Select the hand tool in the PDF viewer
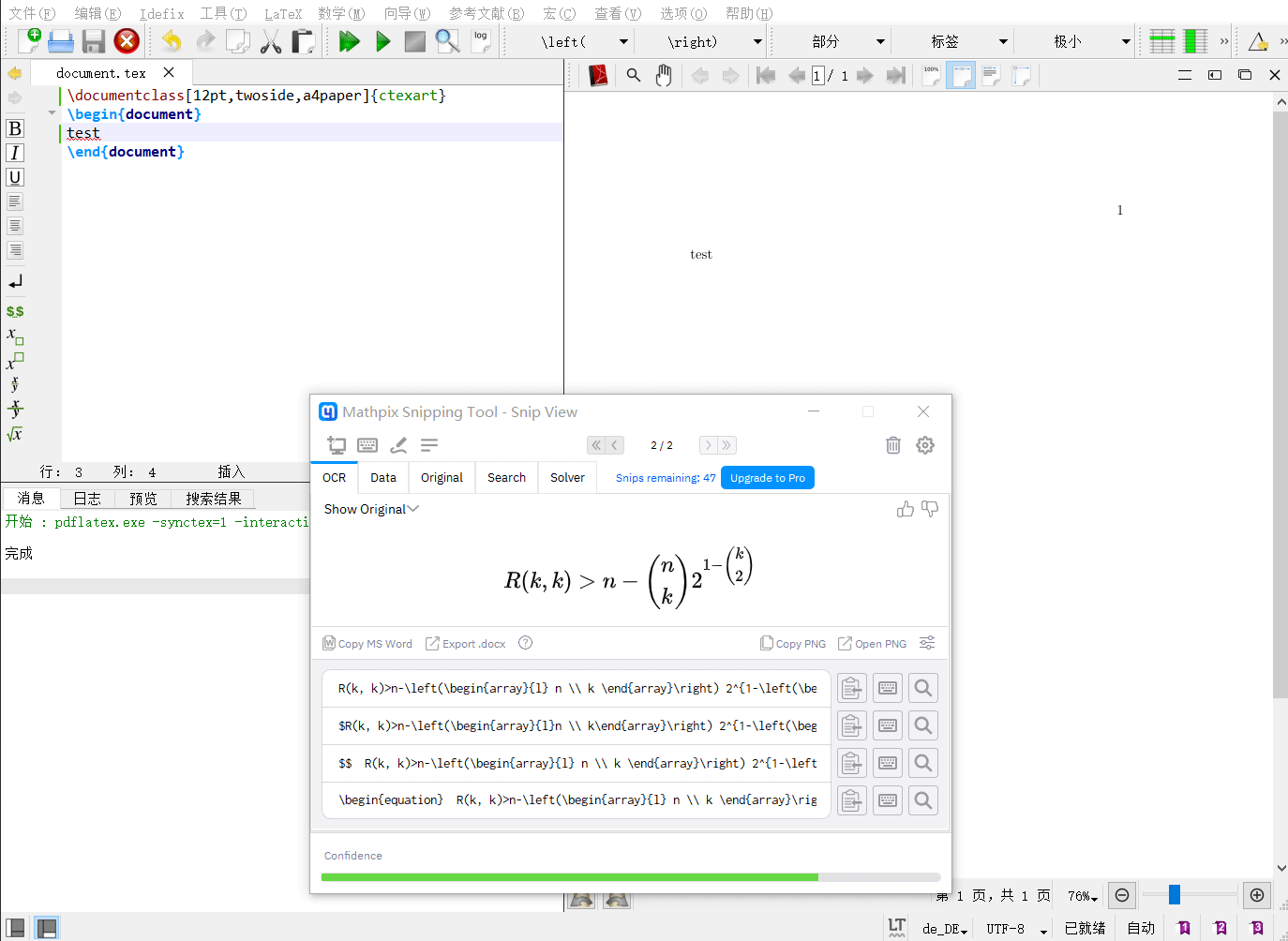 pyautogui.click(x=664, y=75)
